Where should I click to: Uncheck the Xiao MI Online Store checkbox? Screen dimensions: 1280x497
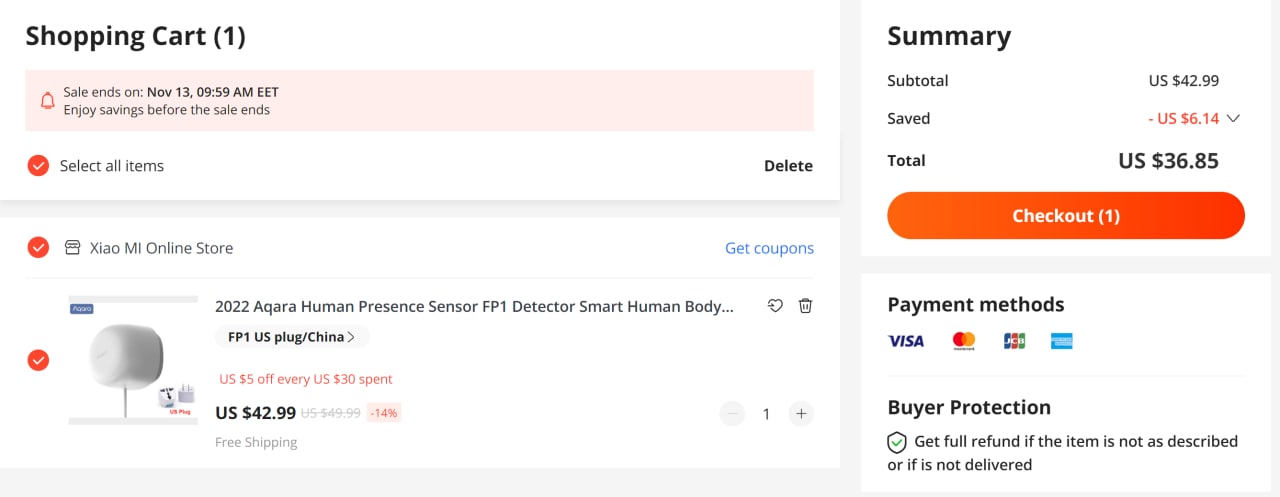coord(38,247)
